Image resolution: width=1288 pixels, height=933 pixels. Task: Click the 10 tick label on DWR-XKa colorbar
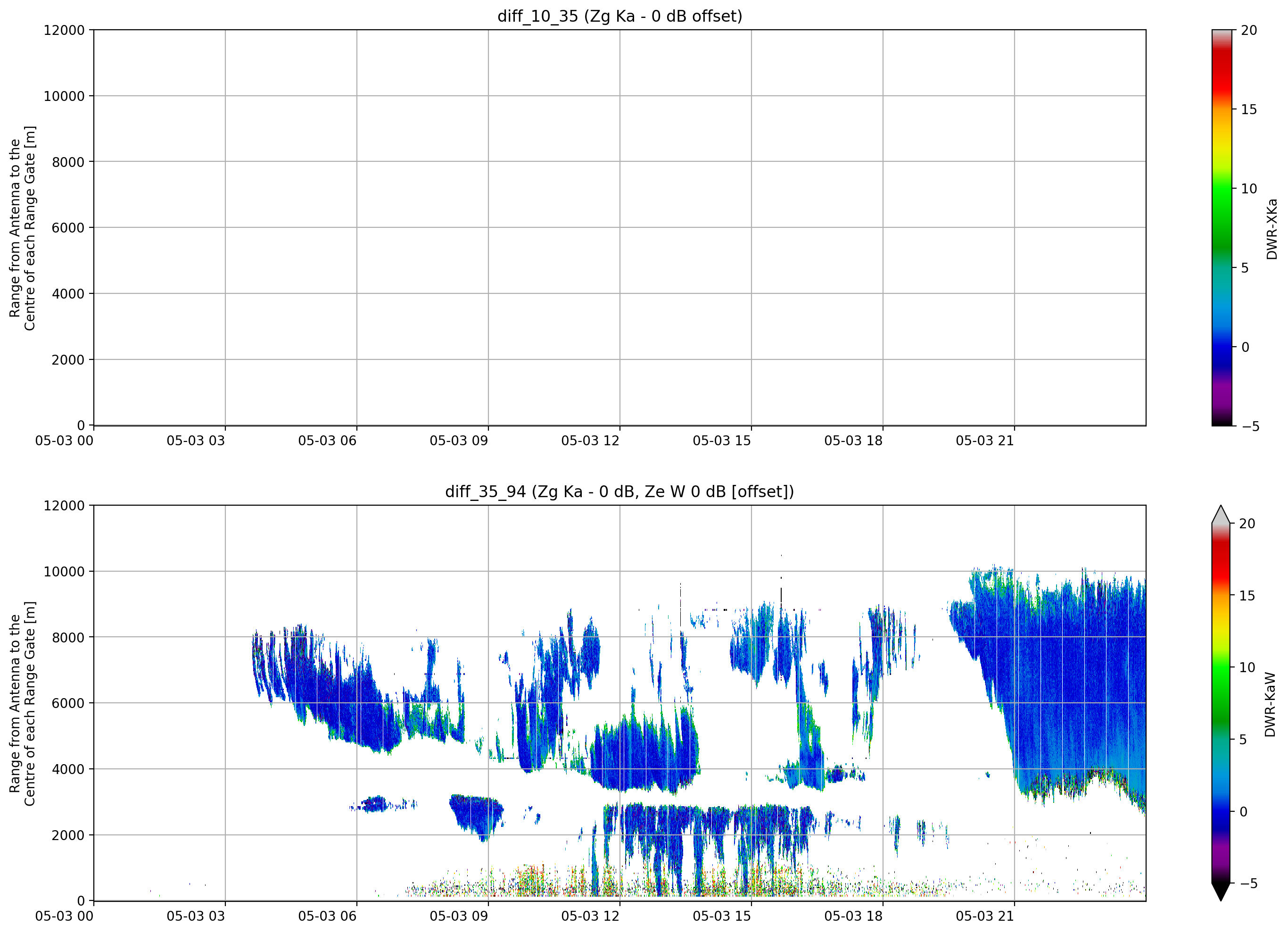click(x=1249, y=189)
